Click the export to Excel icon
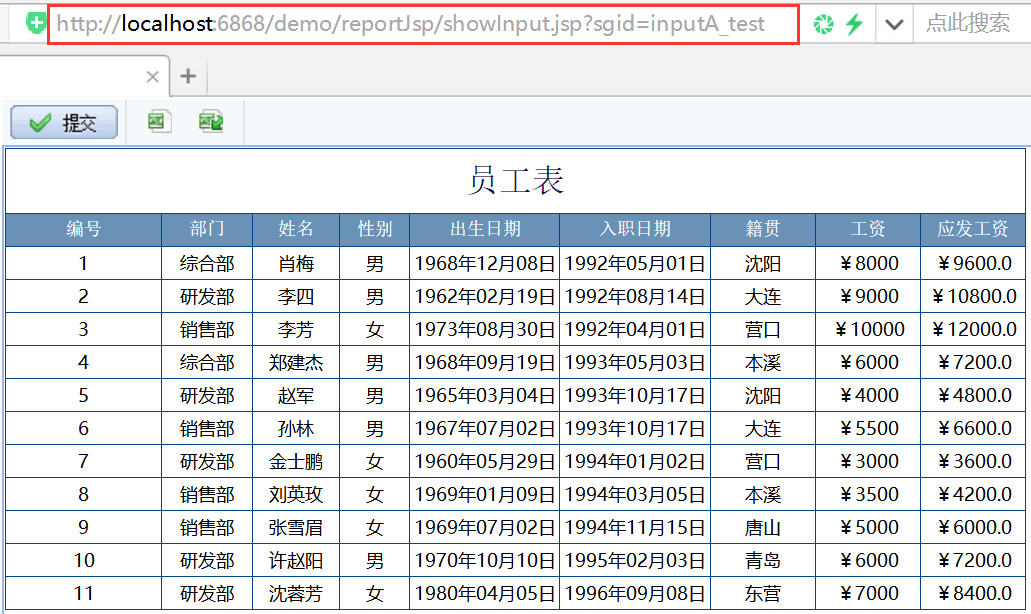 click(158, 122)
